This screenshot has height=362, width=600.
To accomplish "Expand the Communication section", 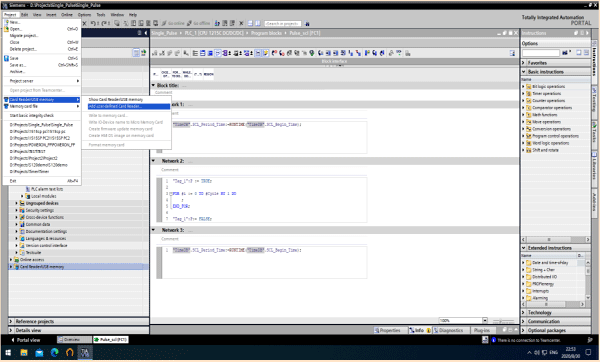I will (523, 321).
